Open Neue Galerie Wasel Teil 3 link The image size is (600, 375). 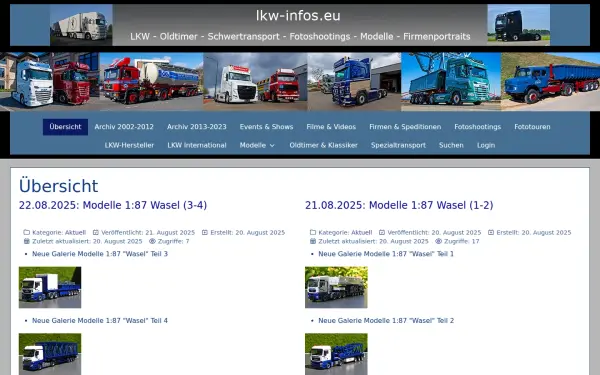pos(100,254)
